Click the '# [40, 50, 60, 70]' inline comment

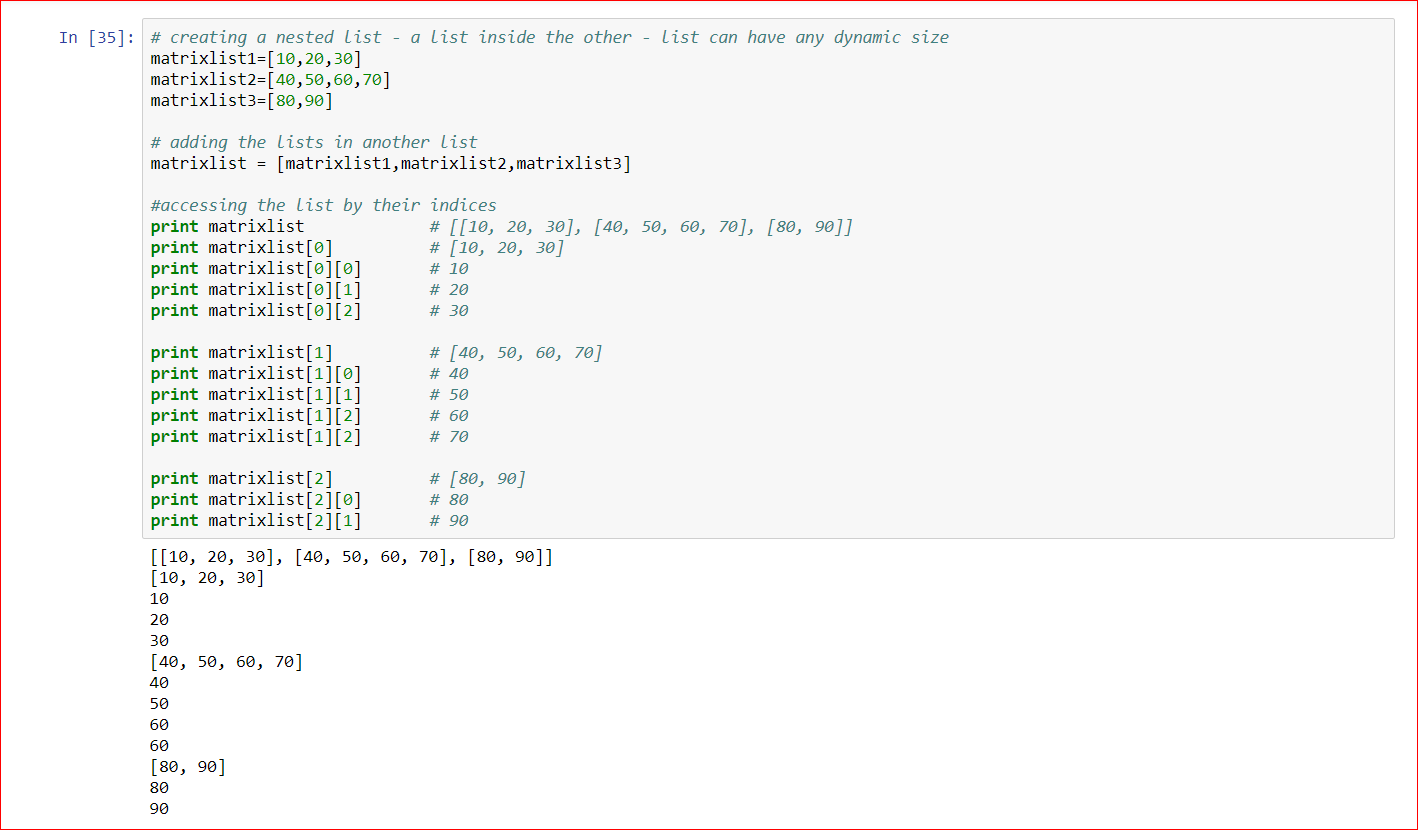click(516, 353)
